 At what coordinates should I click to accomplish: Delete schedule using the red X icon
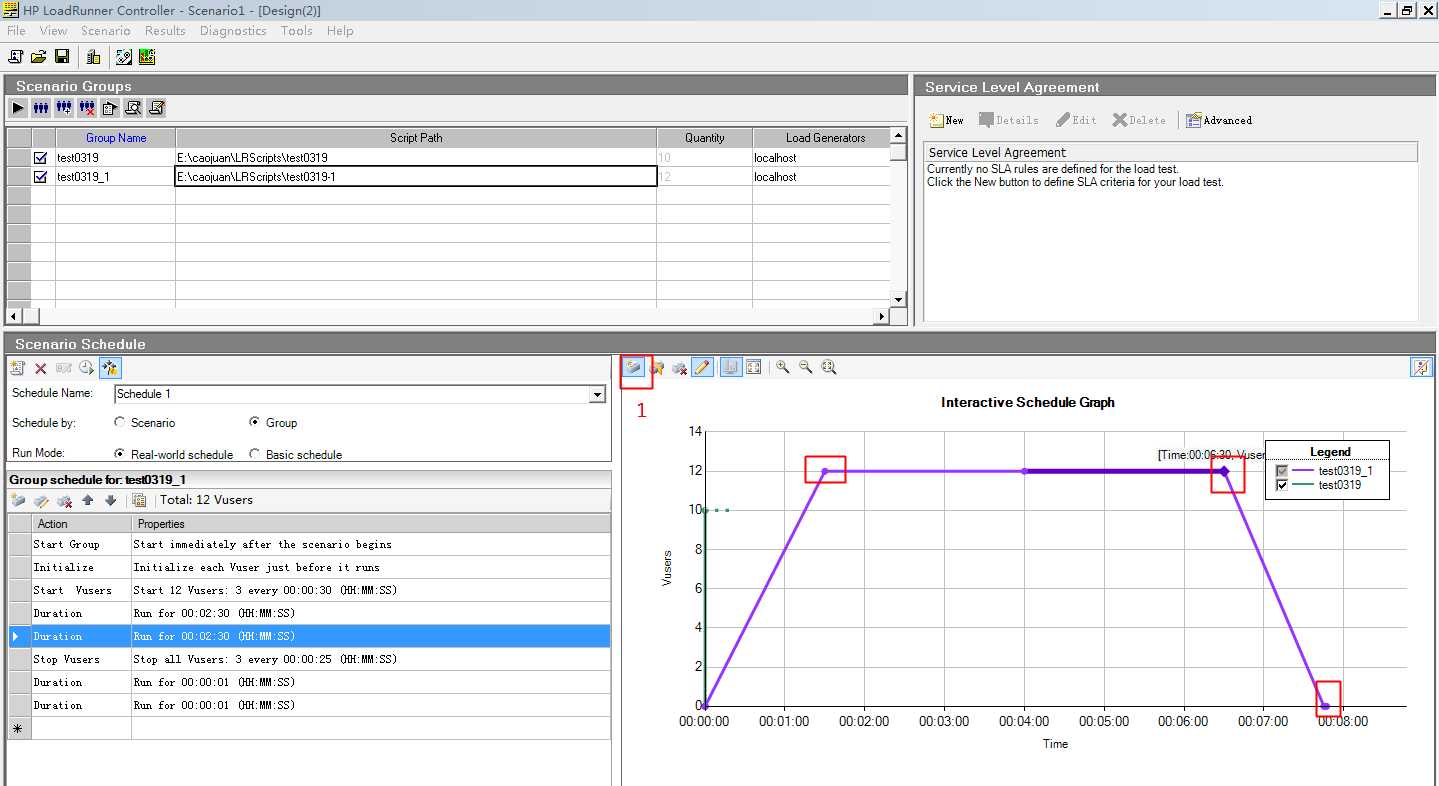pyautogui.click(x=41, y=368)
